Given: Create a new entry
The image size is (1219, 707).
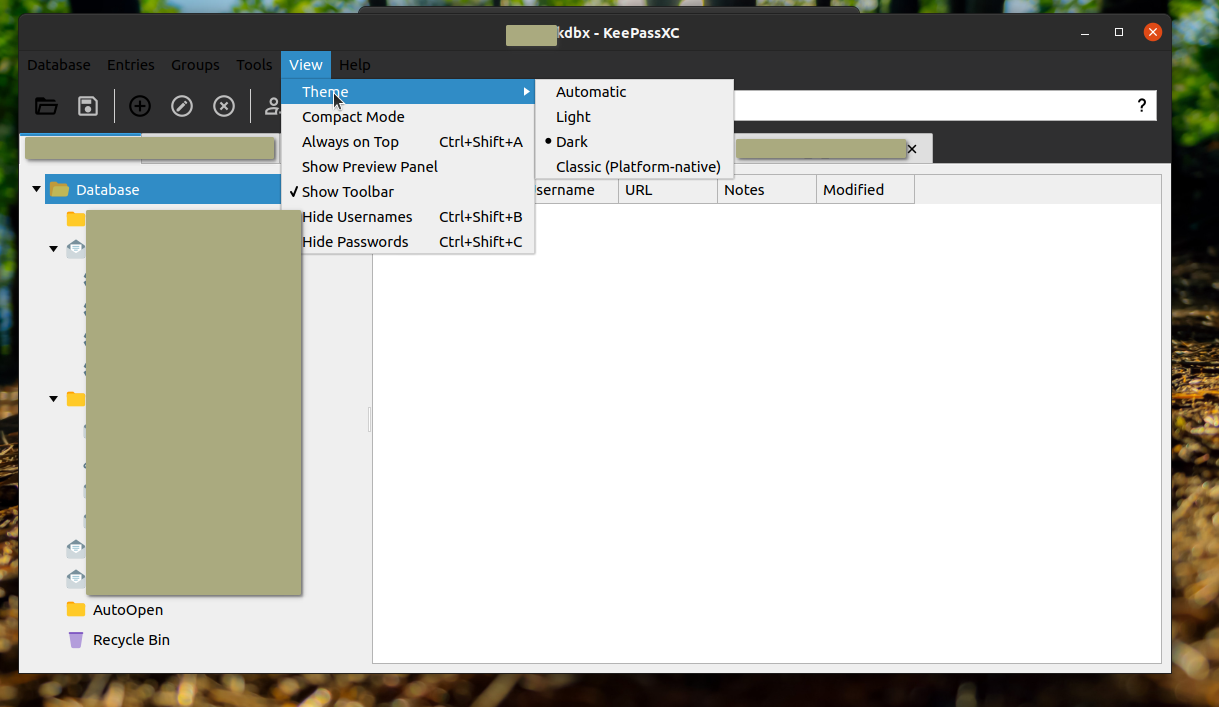Looking at the screenshot, I should point(139,105).
